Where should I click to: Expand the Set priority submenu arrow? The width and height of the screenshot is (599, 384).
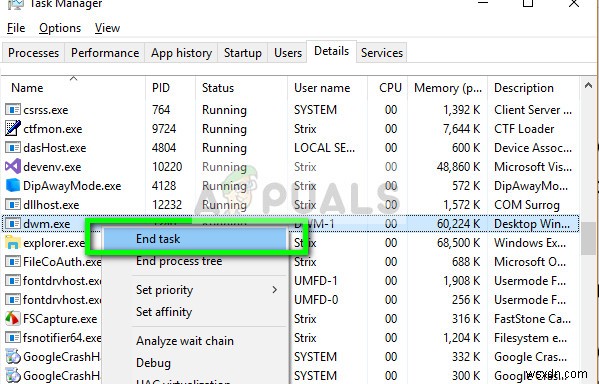click(x=275, y=290)
